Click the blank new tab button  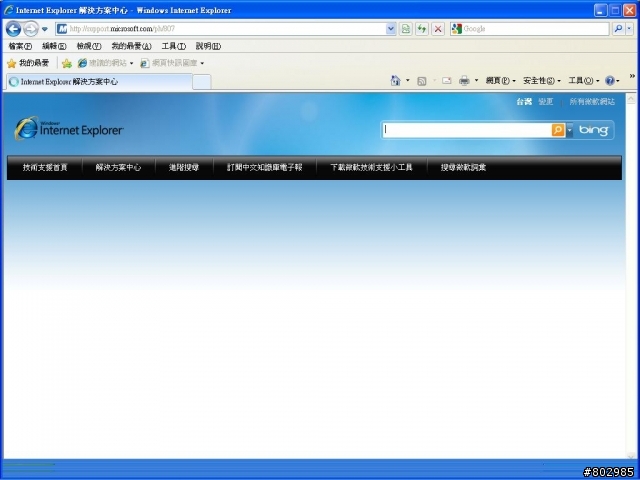tap(202, 82)
